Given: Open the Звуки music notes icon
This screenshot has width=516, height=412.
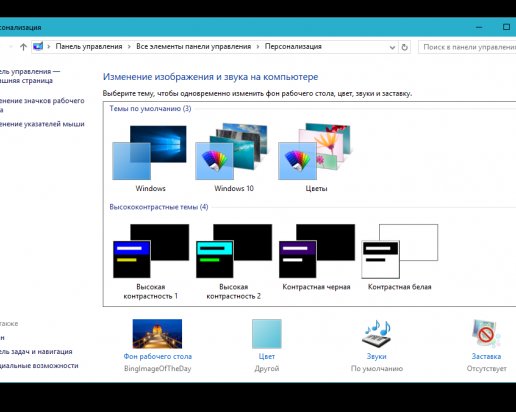Looking at the screenshot, I should [x=377, y=334].
